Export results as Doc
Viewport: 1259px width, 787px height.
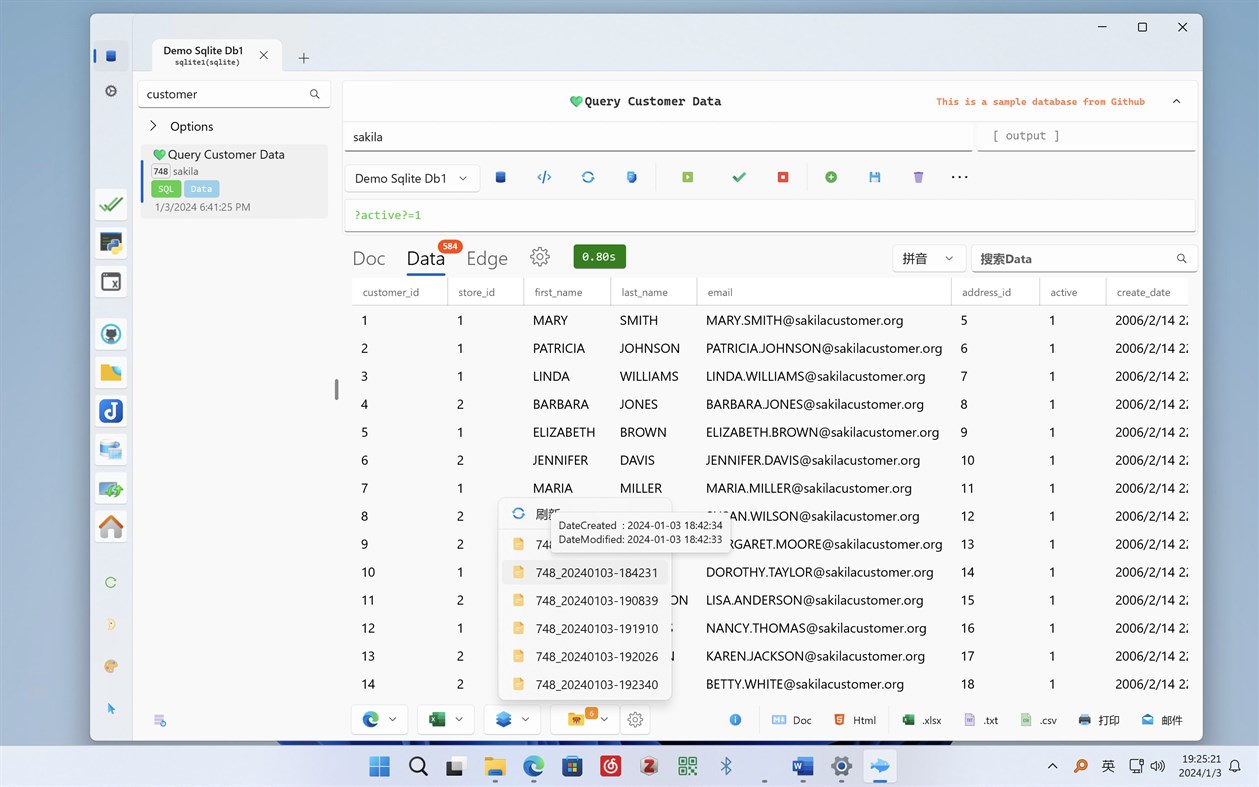pyautogui.click(x=791, y=720)
